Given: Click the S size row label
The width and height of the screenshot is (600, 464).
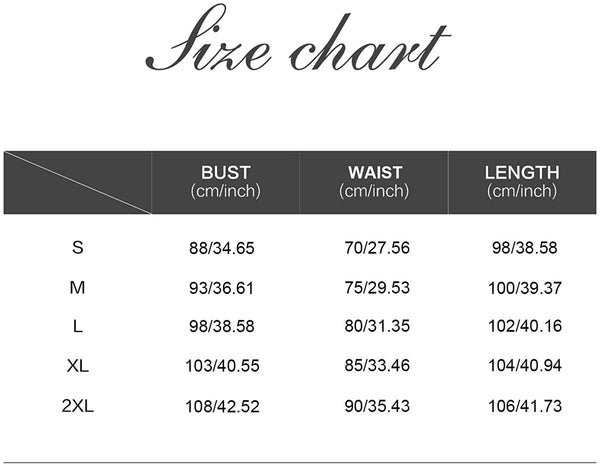Looking at the screenshot, I should click(x=78, y=247).
